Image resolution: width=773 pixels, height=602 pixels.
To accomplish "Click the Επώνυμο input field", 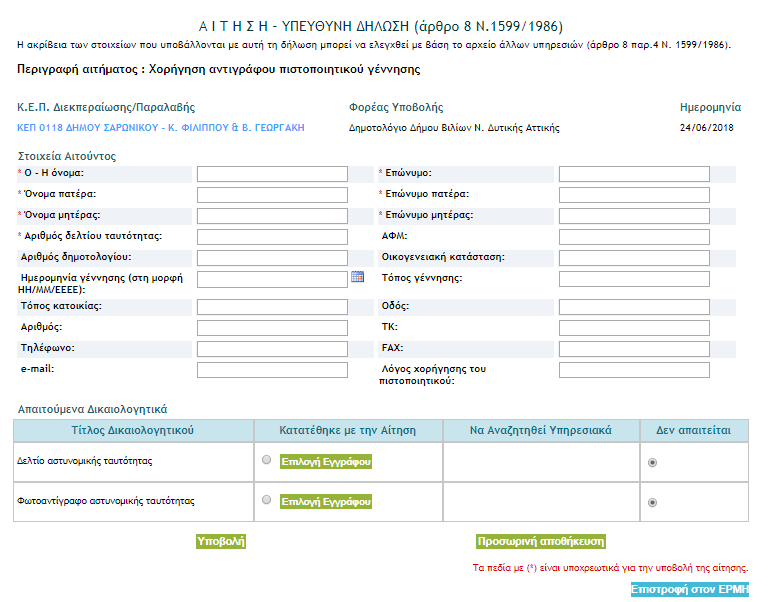I will click(634, 174).
